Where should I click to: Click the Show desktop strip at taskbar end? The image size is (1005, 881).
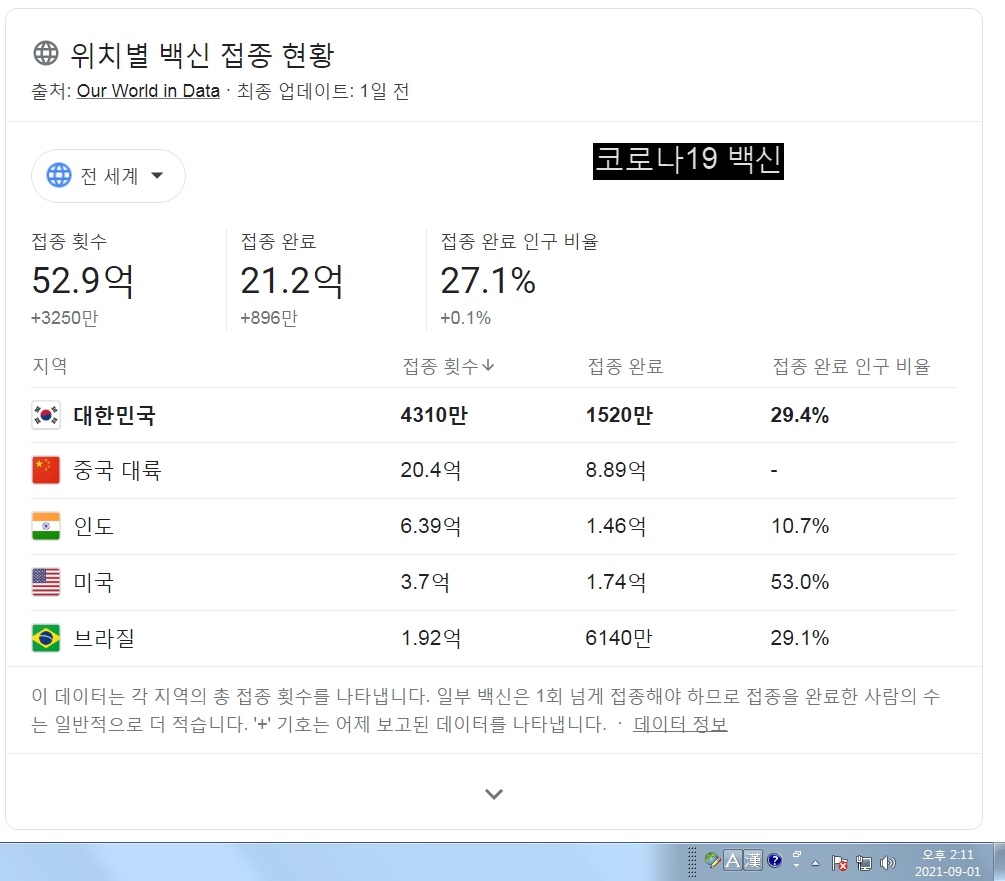click(999, 862)
